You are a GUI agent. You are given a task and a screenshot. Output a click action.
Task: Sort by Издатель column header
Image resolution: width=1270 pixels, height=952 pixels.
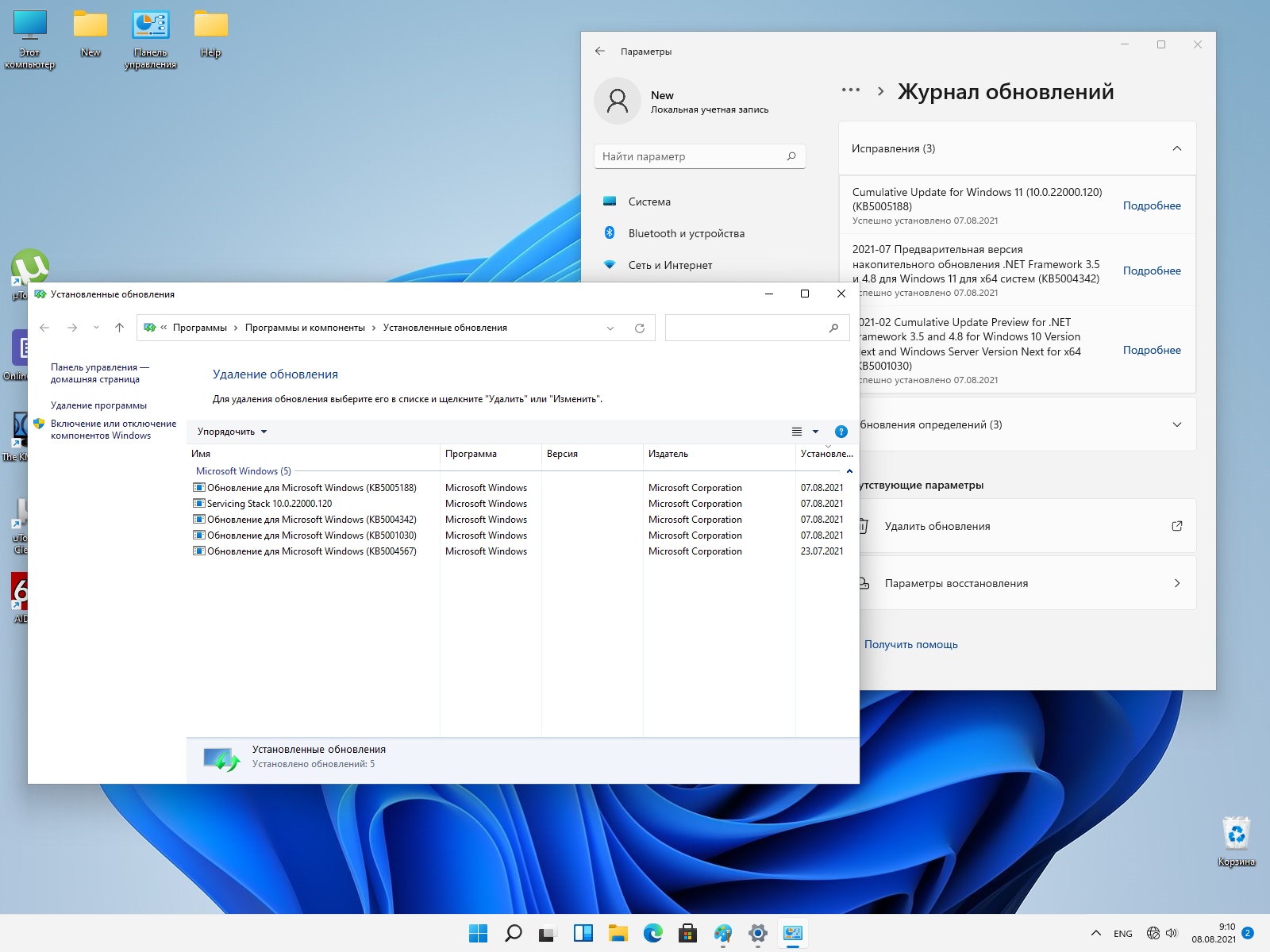pos(719,454)
